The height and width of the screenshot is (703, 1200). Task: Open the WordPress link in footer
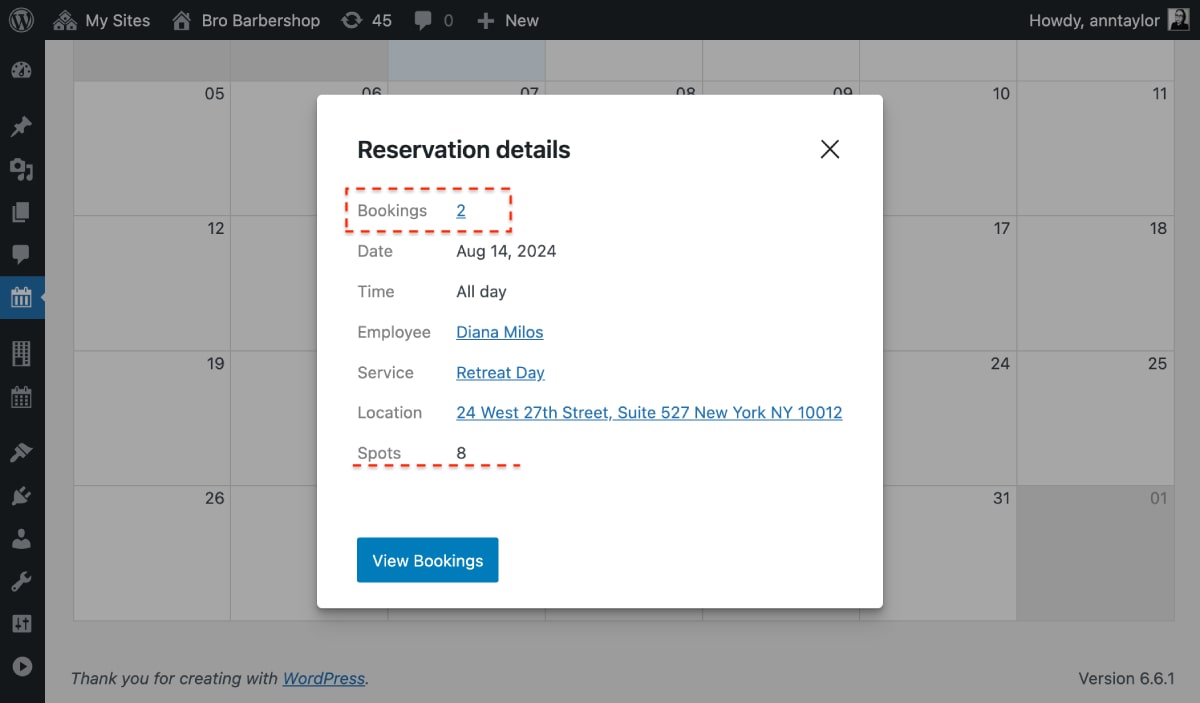click(x=324, y=678)
